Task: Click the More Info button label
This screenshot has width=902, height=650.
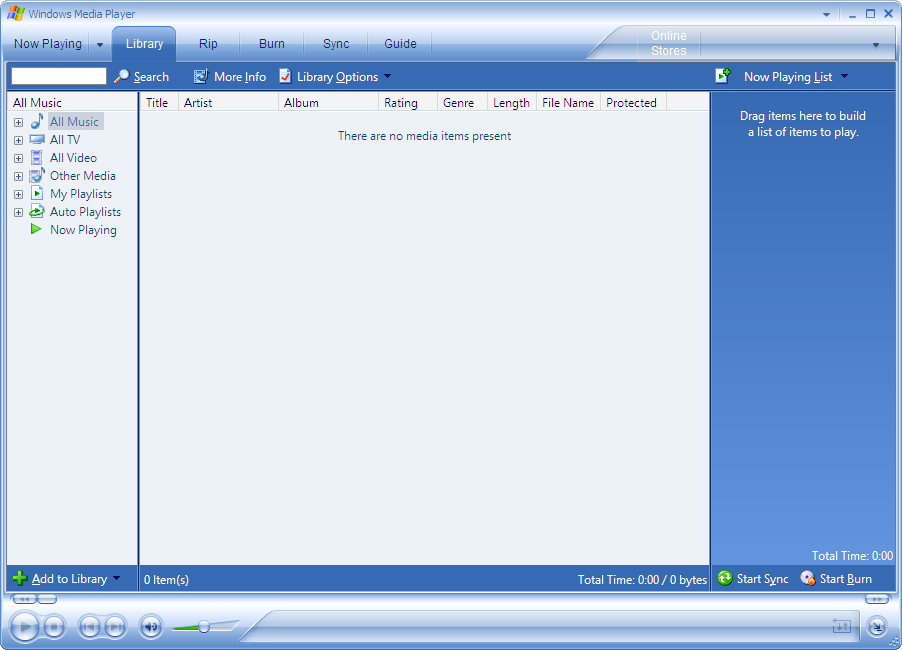Action: (240, 77)
